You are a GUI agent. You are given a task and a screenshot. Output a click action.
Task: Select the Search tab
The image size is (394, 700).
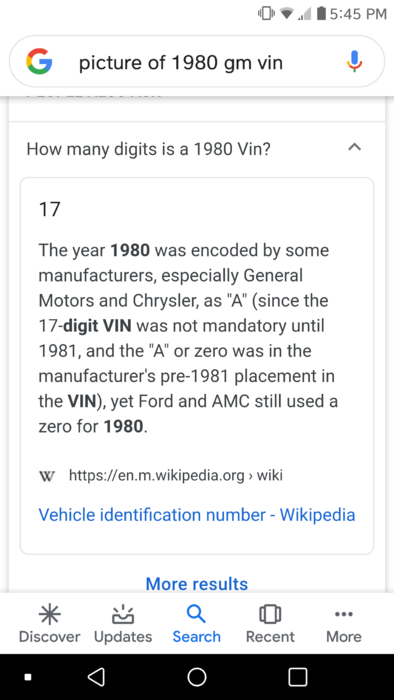pyautogui.click(x=197, y=624)
